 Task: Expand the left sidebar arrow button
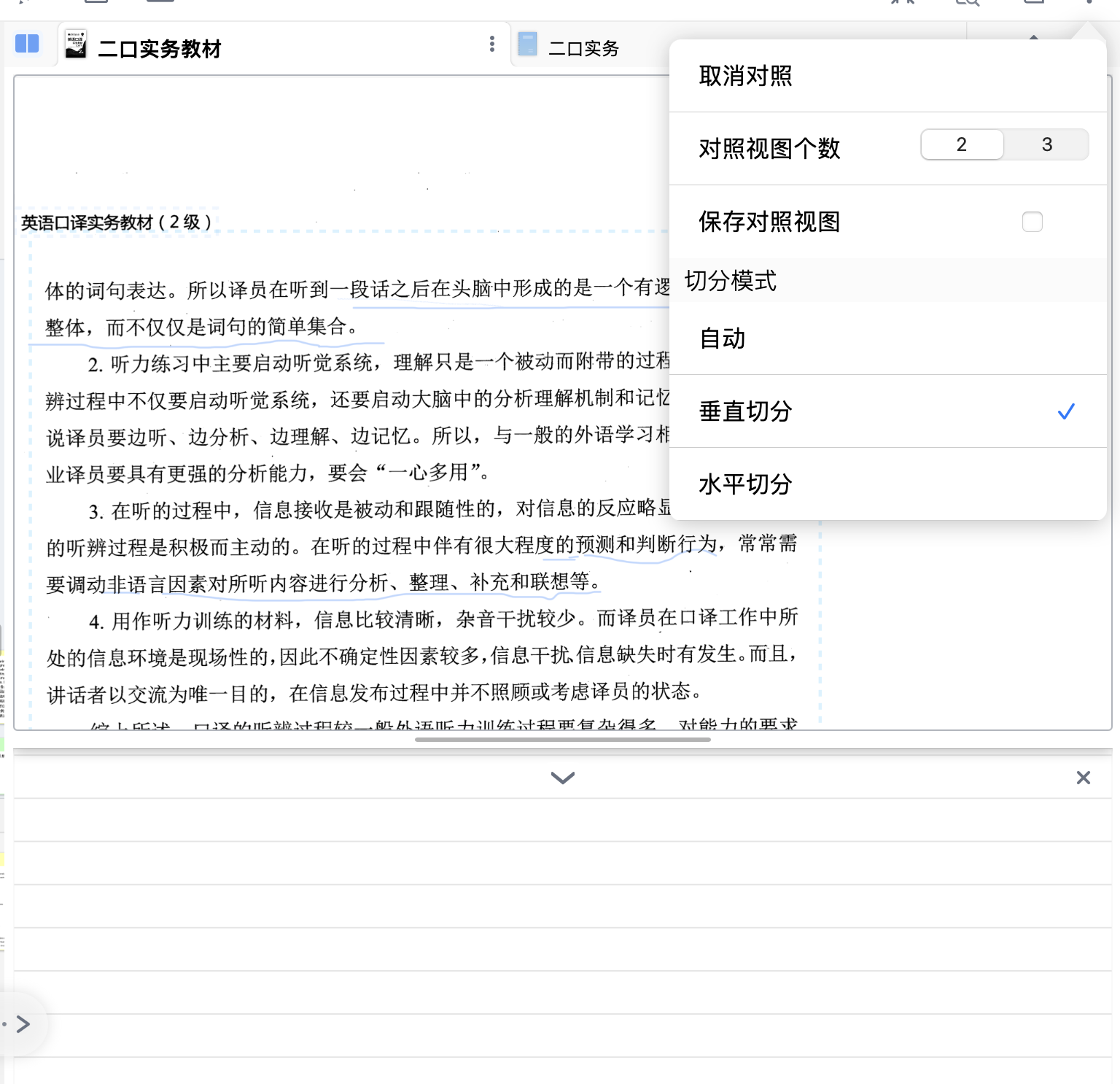pos(23,1024)
